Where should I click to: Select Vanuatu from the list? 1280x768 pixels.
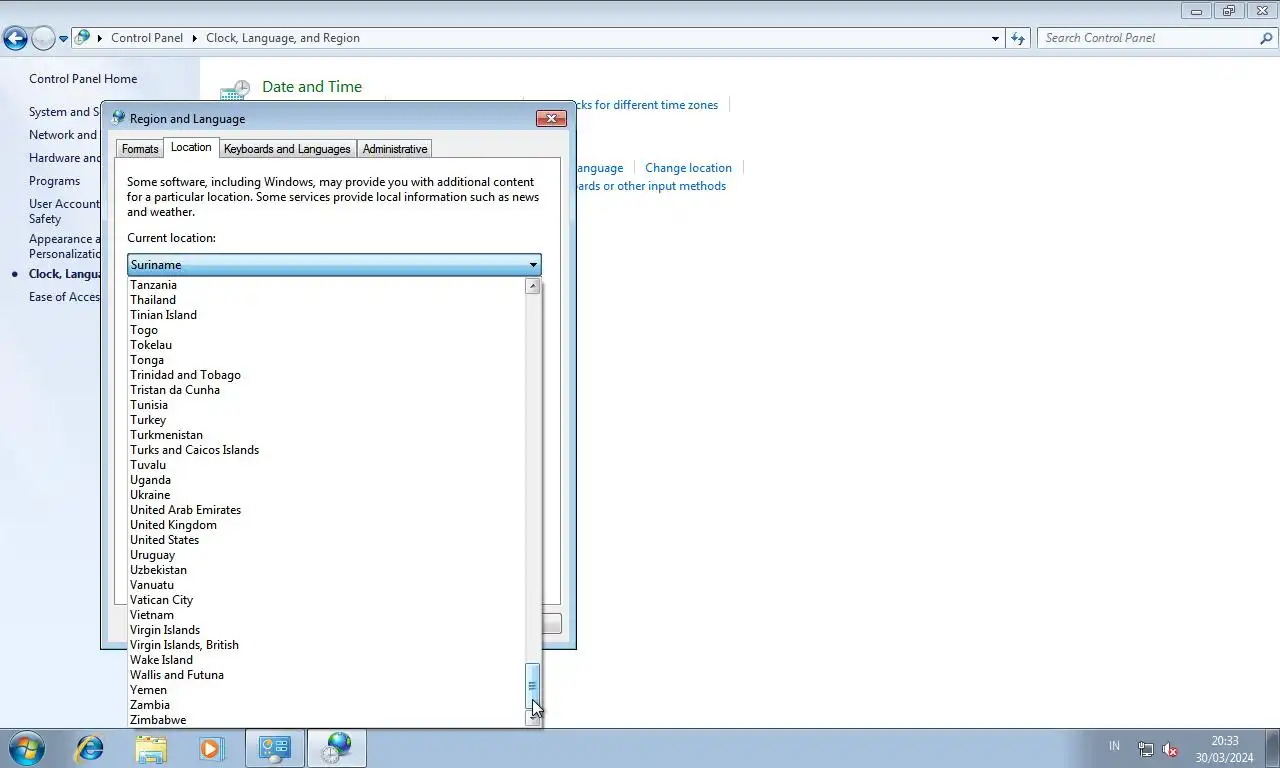pyautogui.click(x=327, y=585)
